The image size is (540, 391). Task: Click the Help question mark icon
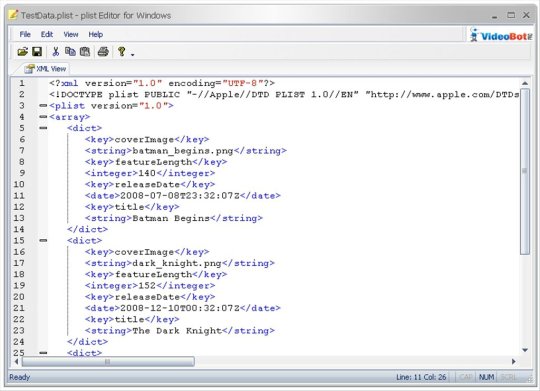121,52
